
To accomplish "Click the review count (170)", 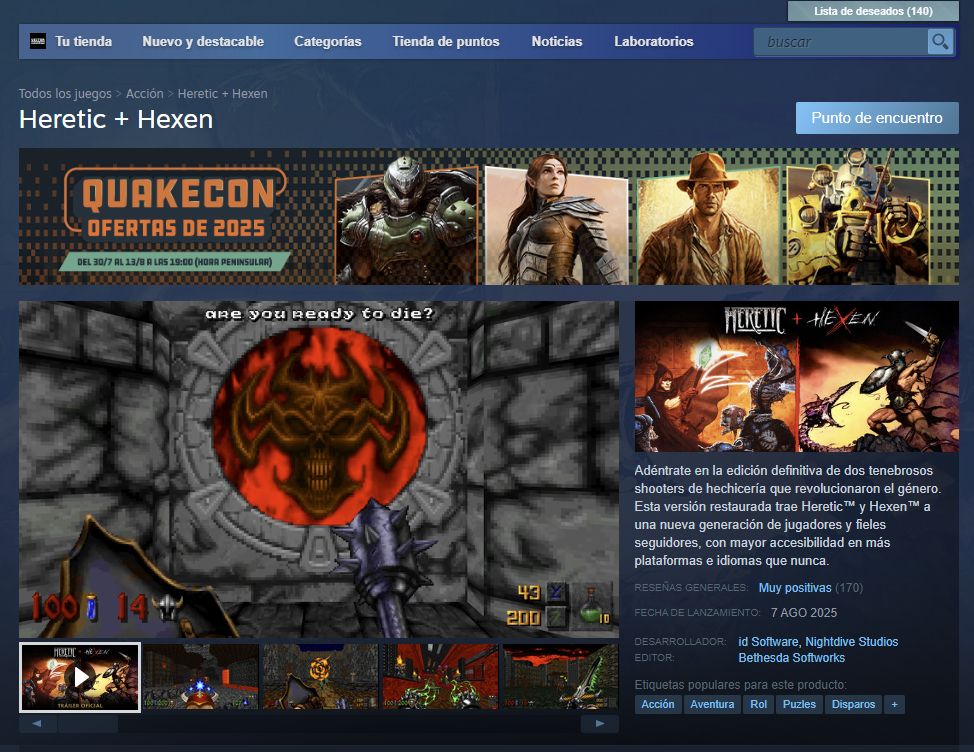I will pyautogui.click(x=849, y=587).
